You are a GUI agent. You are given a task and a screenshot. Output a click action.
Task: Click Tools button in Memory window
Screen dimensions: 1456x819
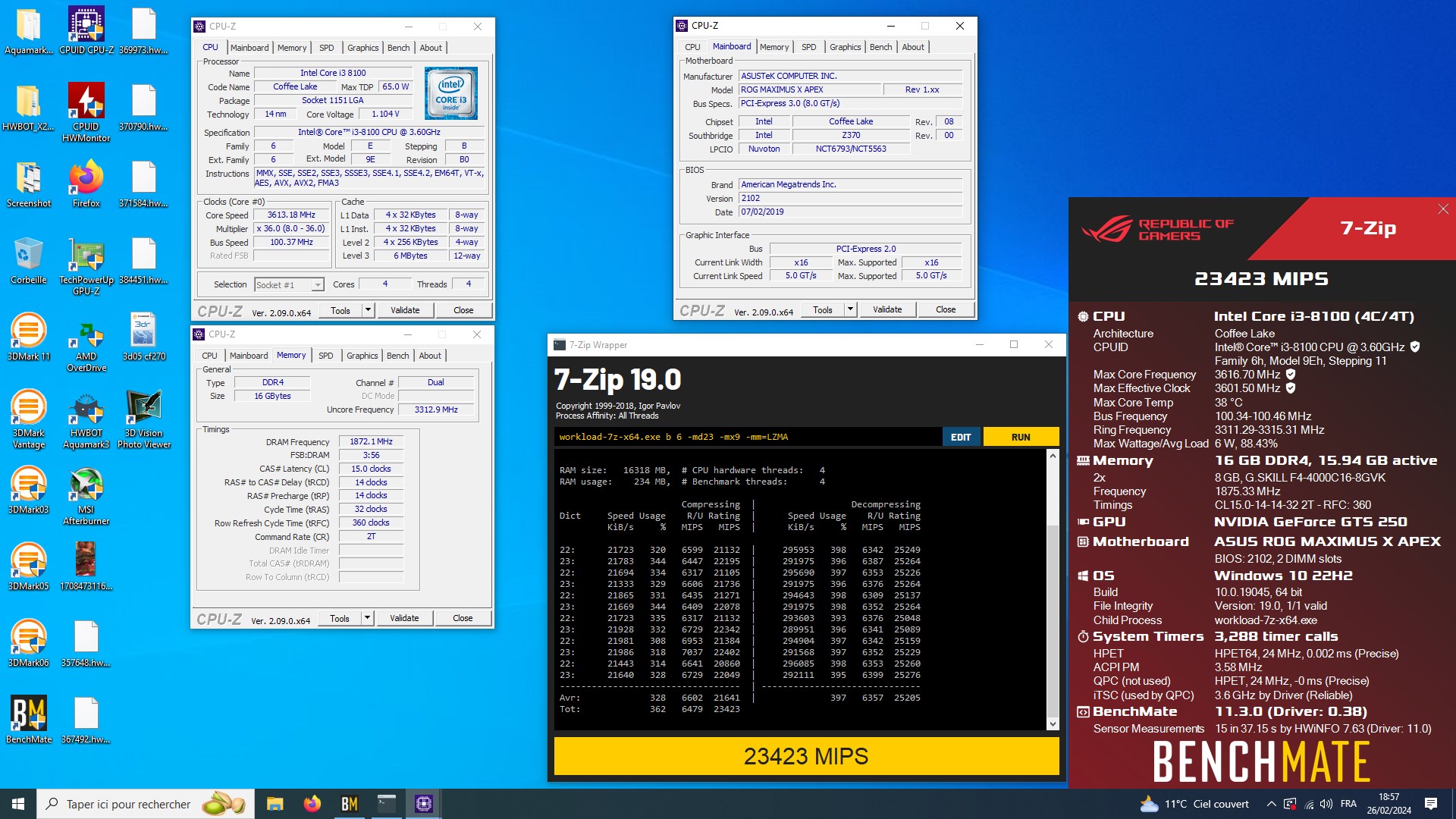coord(340,618)
